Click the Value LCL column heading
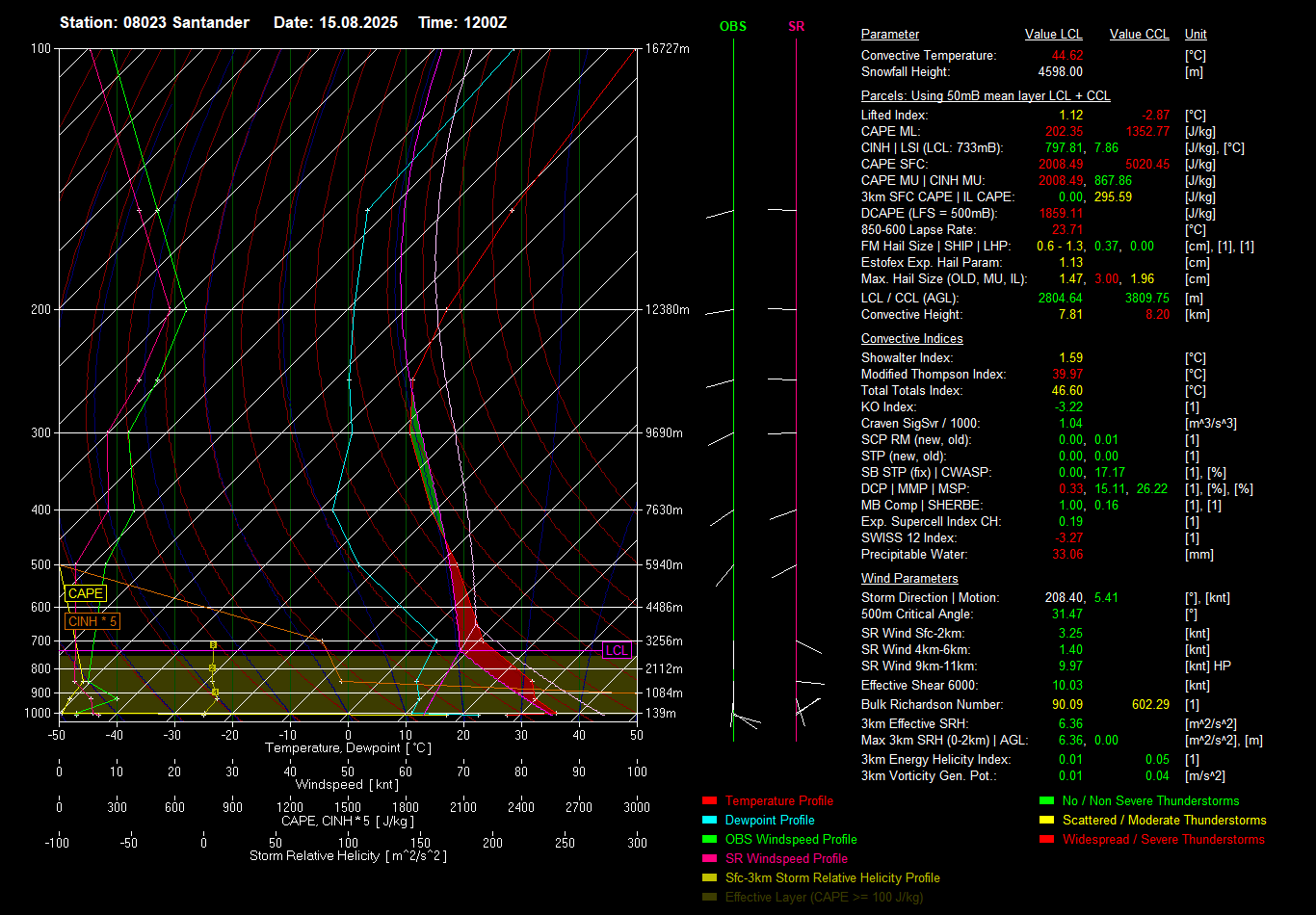Image resolution: width=1316 pixels, height=915 pixels. coord(1054,35)
